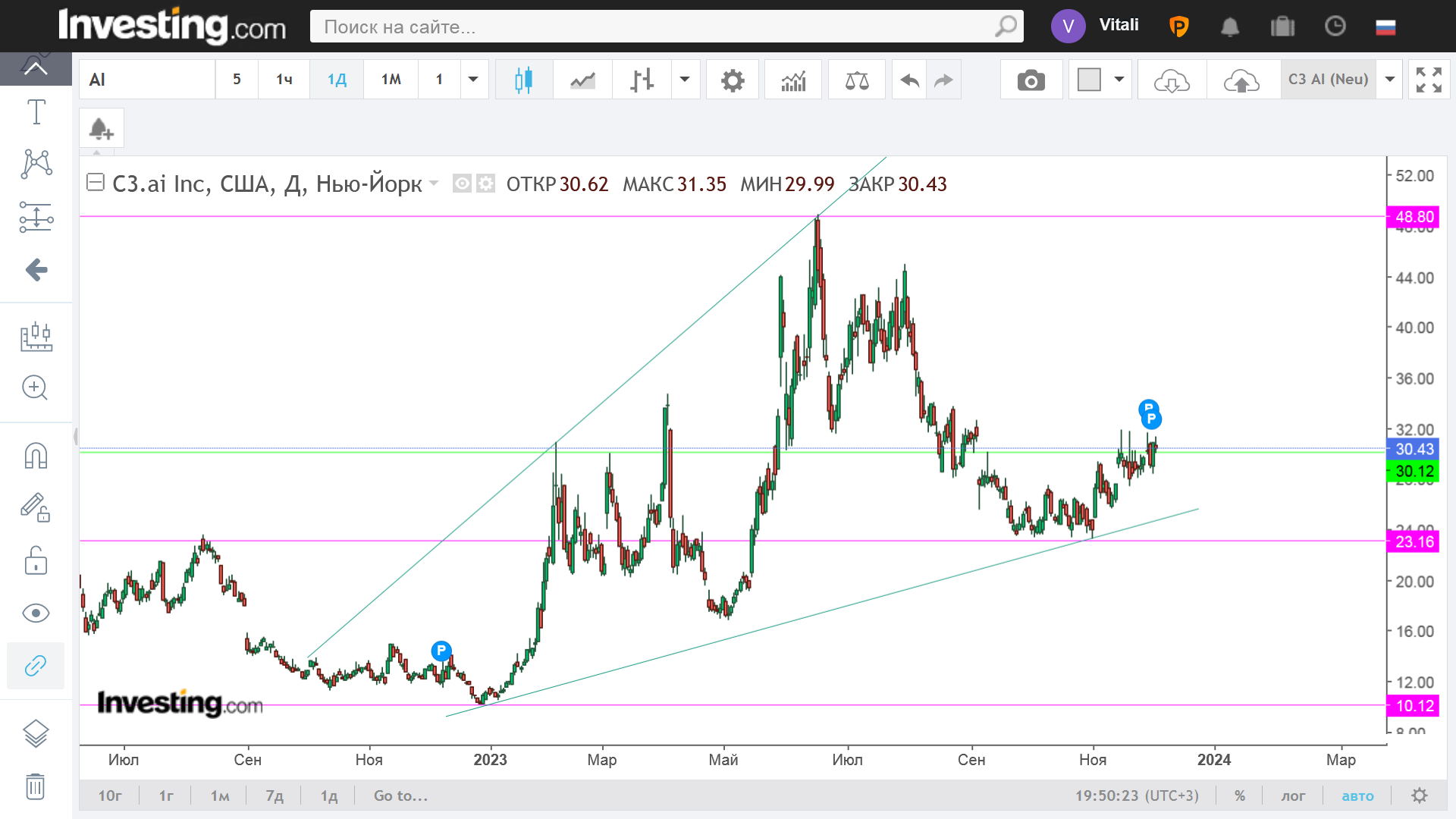Toggle the logarithmic scale (лог)

(x=1293, y=795)
